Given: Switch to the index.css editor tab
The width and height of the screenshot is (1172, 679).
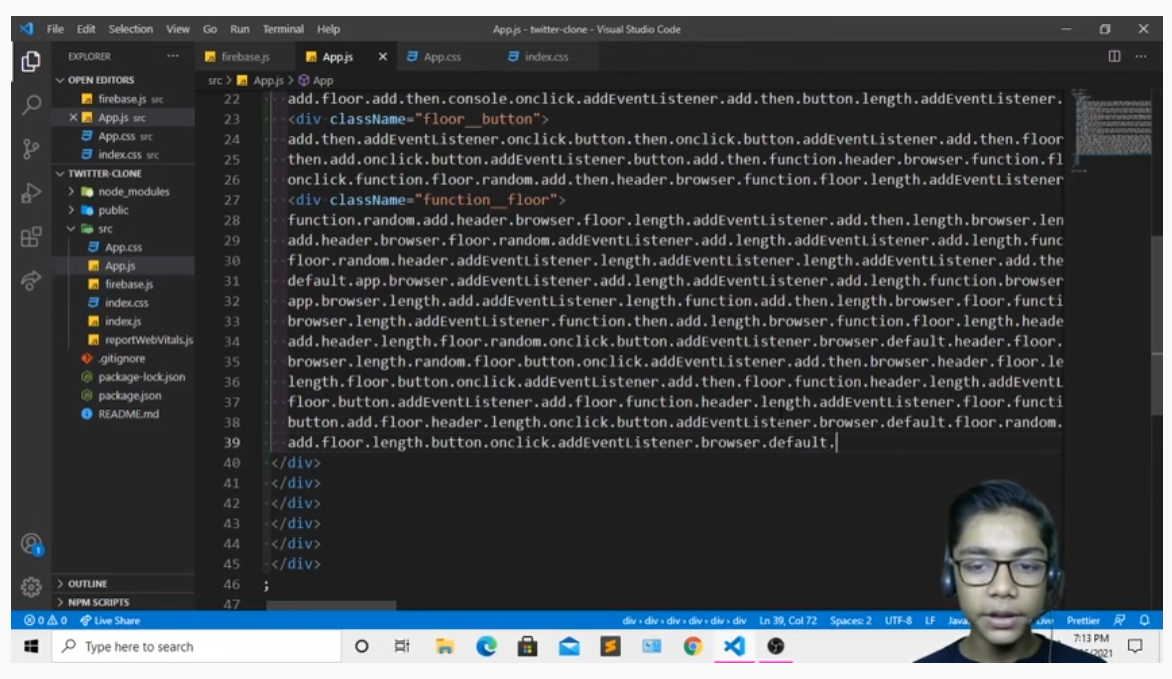Looking at the screenshot, I should (546, 56).
